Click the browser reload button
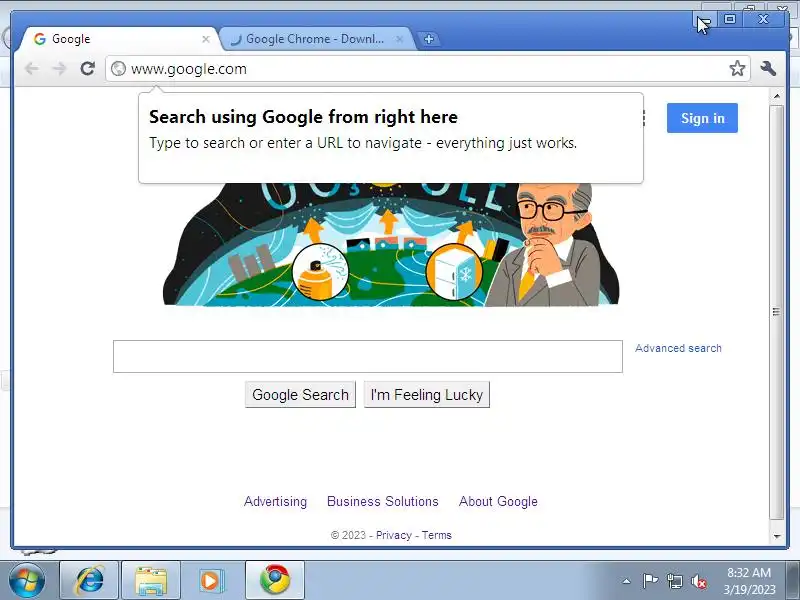This screenshot has height=600, width=800. (x=88, y=68)
